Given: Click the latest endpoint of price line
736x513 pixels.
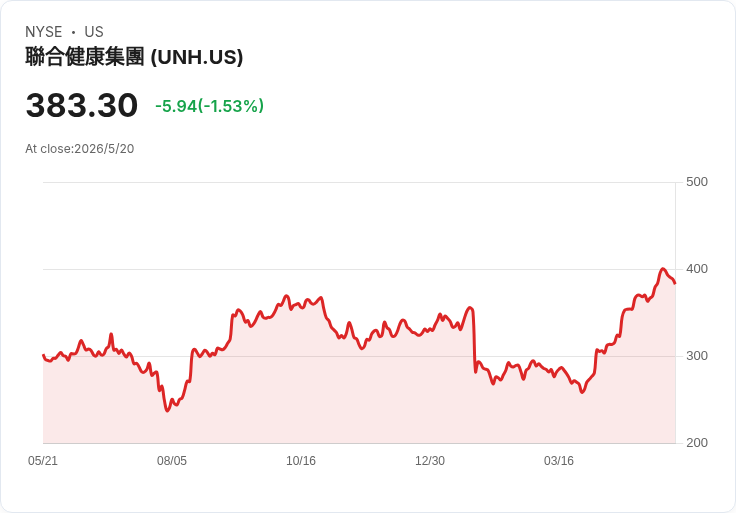Looking at the screenshot, I should (675, 283).
